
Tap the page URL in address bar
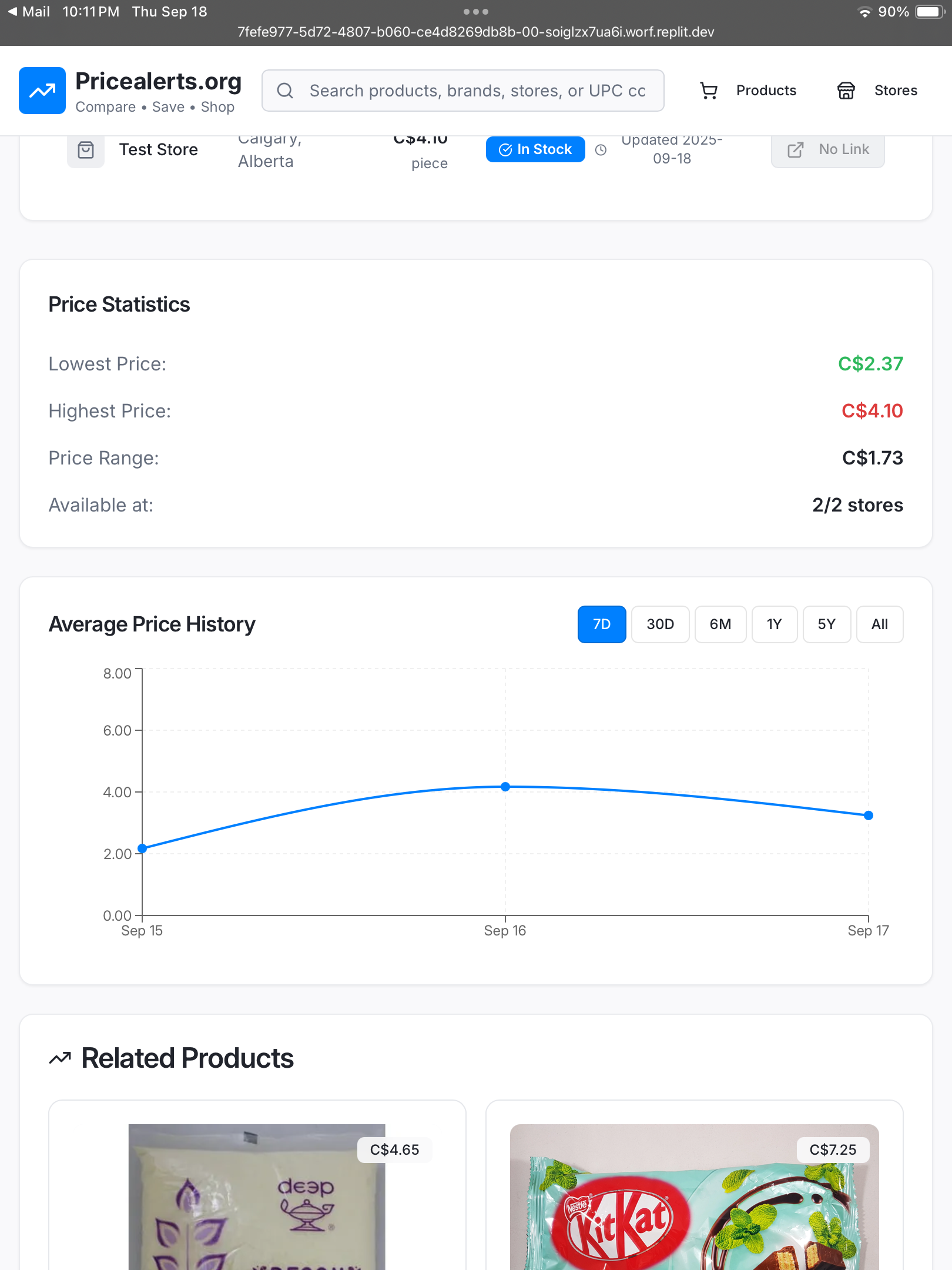(x=476, y=32)
